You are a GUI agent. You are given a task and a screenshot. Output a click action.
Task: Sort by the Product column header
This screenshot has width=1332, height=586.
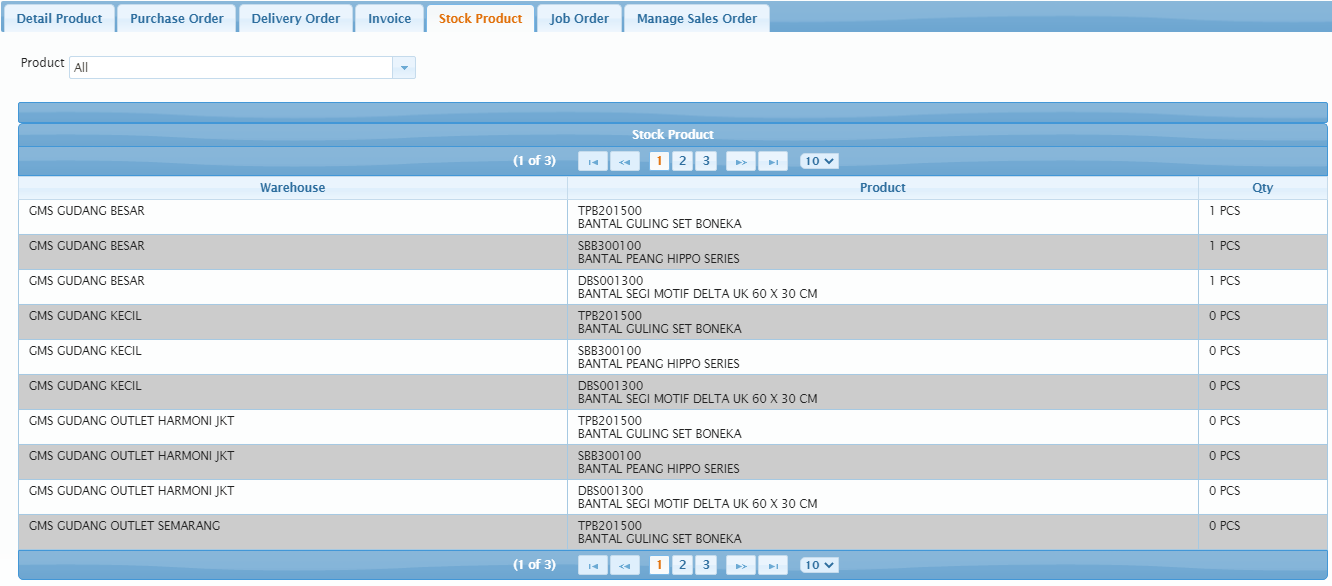(x=883, y=188)
